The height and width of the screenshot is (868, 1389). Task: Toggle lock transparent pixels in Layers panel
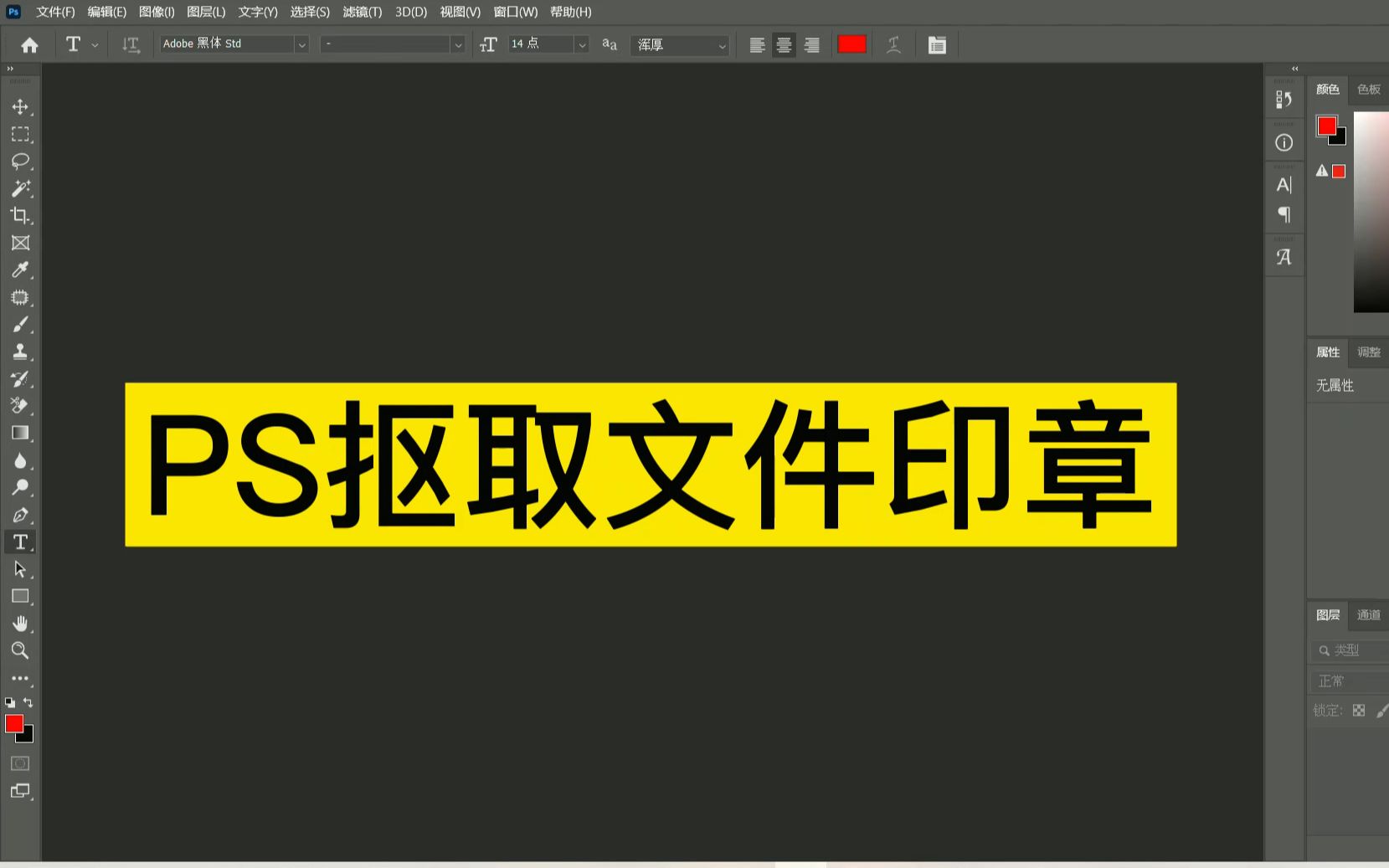tap(1359, 711)
